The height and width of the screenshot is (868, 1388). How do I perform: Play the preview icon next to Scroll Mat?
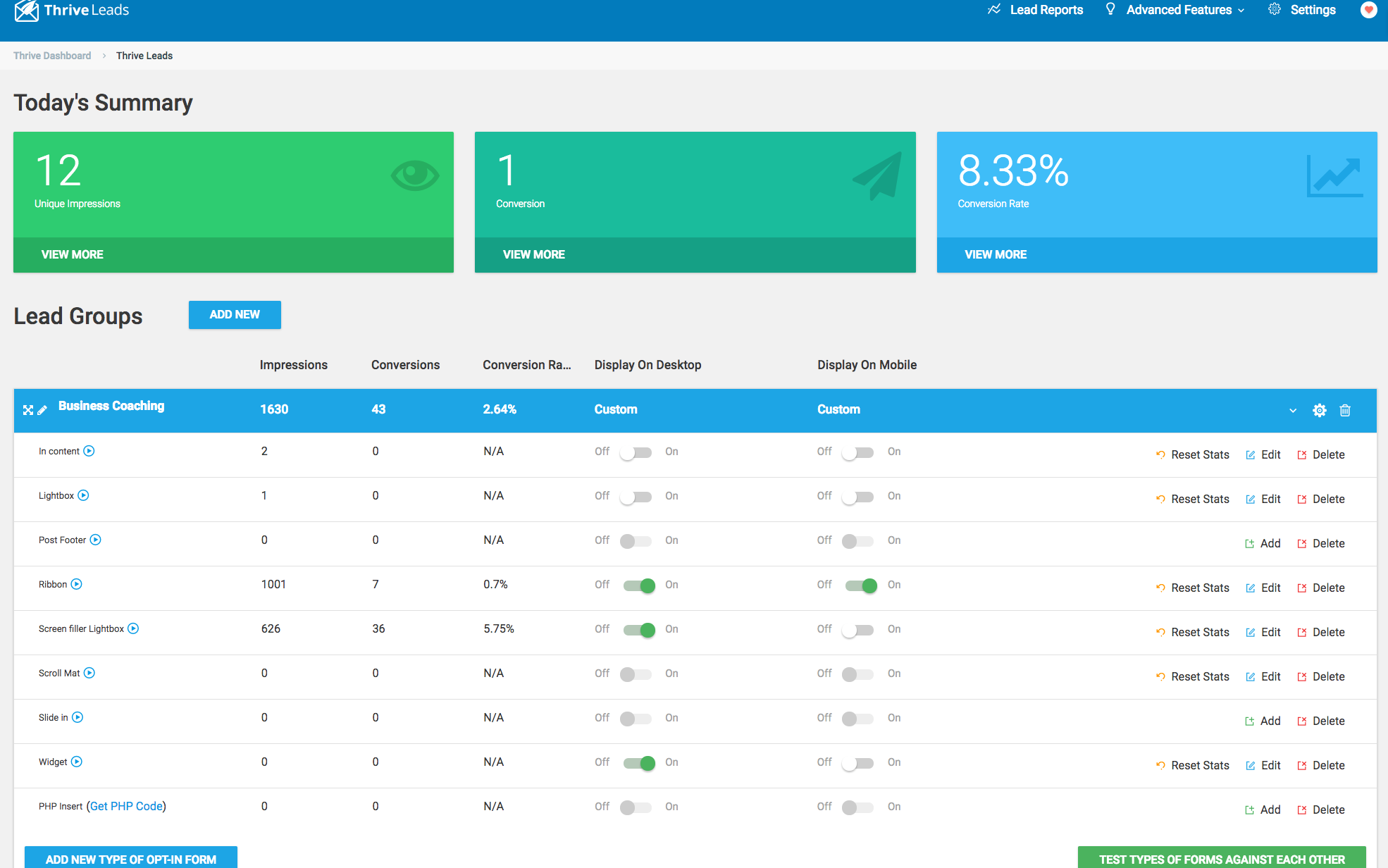89,673
